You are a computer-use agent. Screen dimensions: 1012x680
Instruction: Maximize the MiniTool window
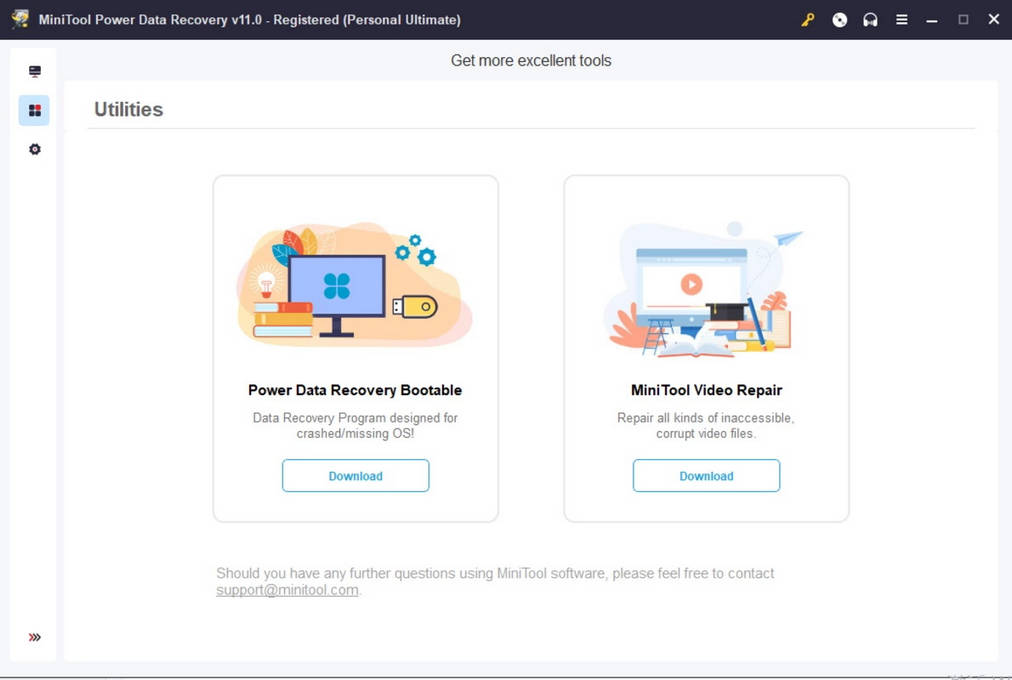pyautogui.click(x=963, y=20)
